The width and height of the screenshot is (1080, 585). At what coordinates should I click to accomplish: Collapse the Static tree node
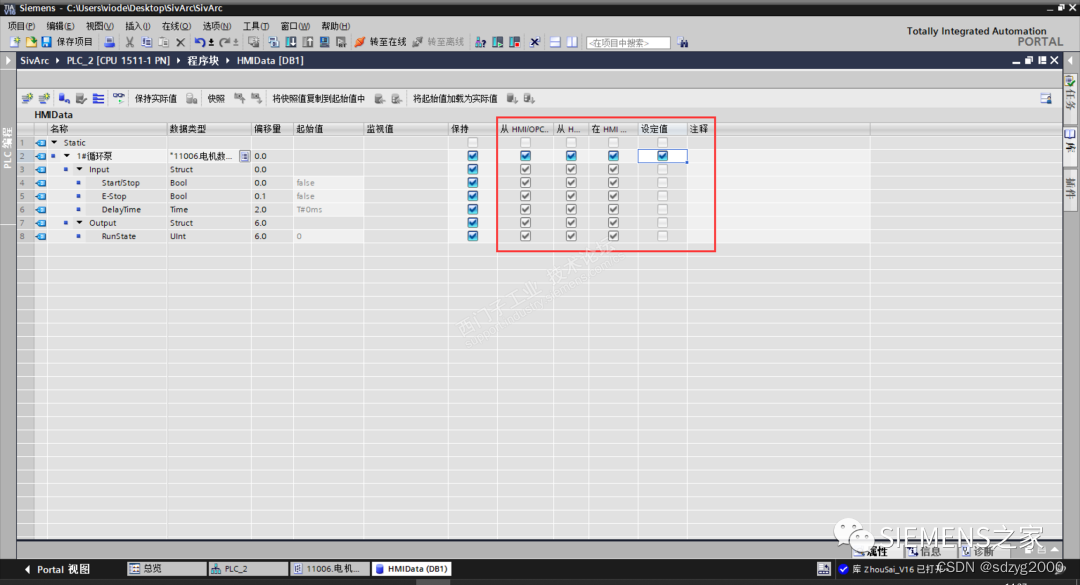tap(54, 143)
